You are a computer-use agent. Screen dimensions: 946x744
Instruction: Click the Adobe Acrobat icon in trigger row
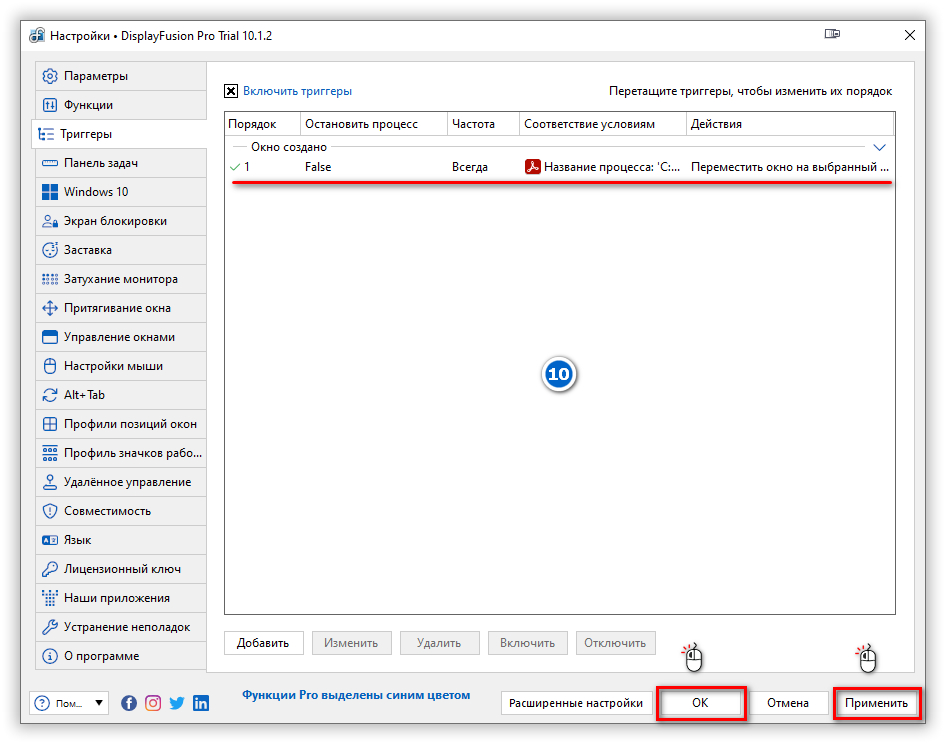coord(532,167)
